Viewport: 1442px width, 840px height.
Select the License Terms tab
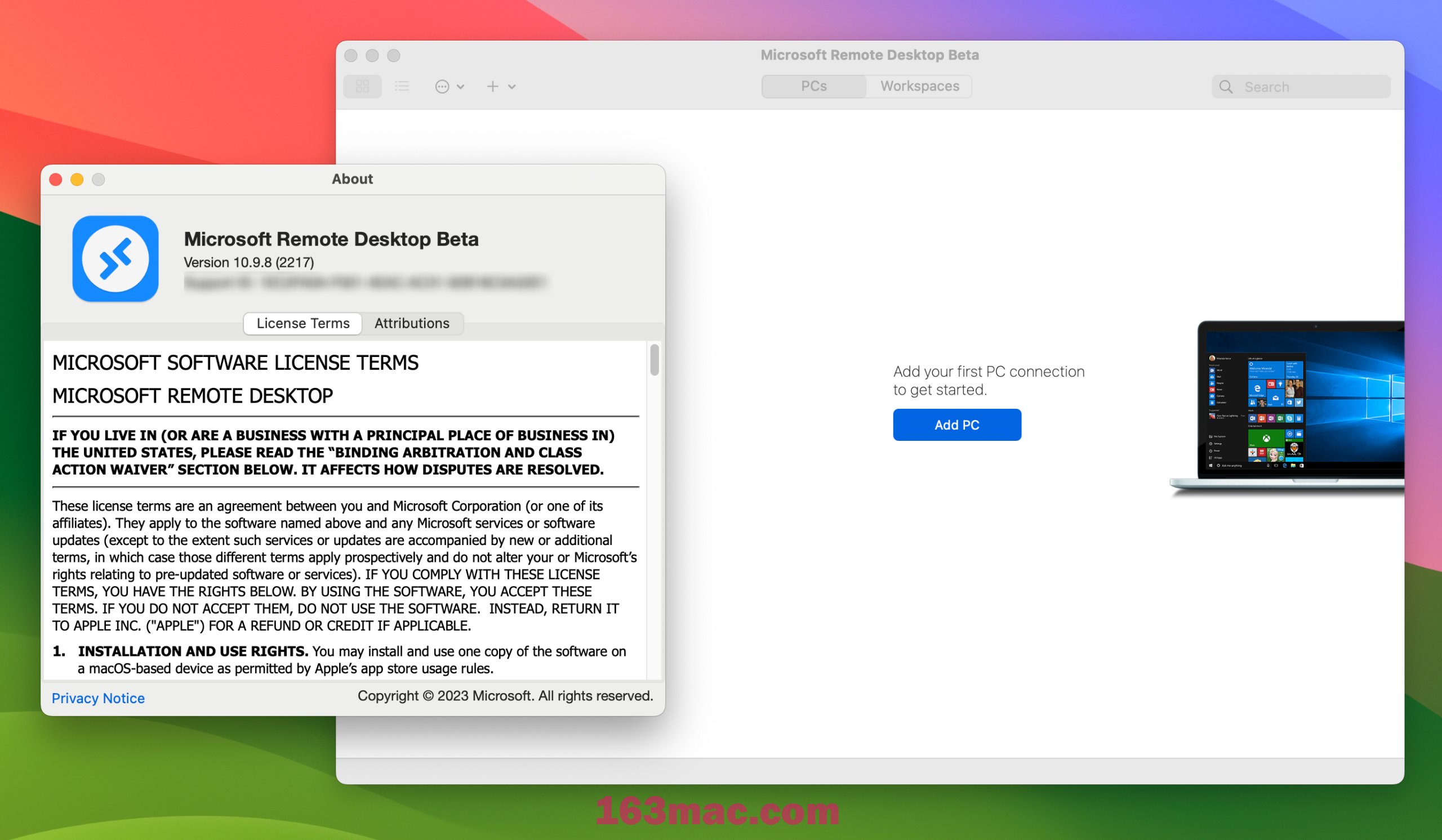[x=304, y=322]
